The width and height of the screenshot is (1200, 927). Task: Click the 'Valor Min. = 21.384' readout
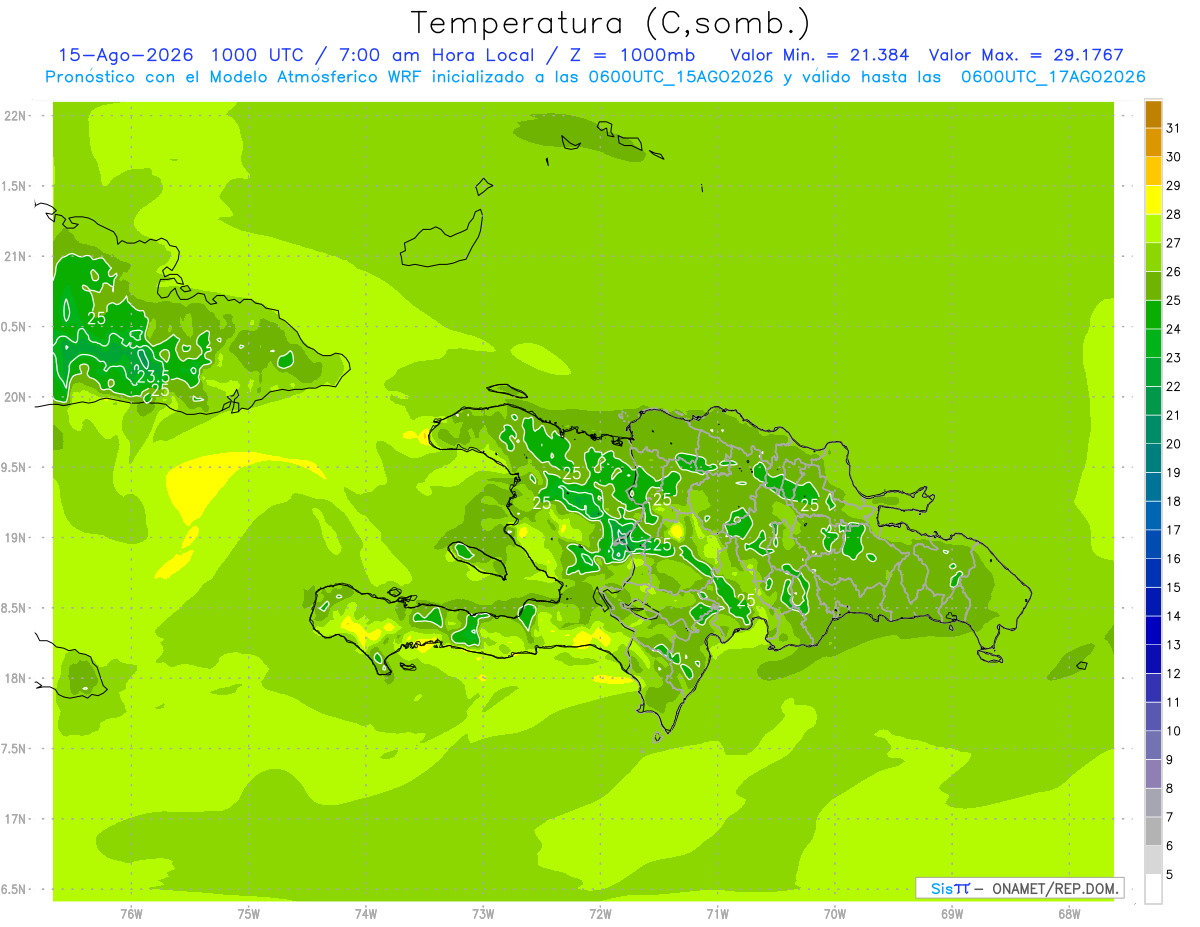820,55
